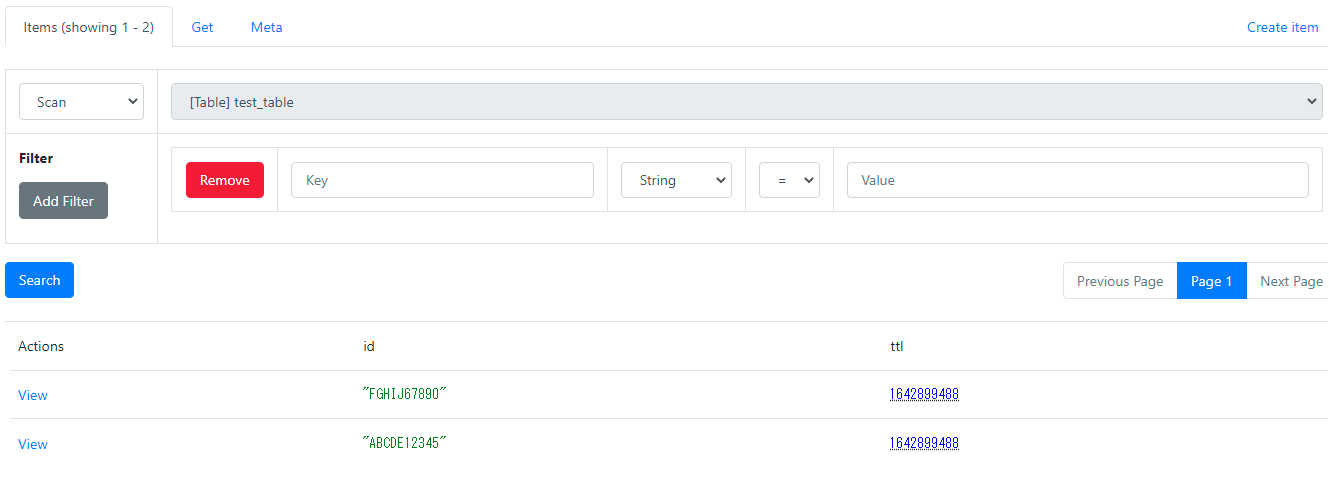View the FGHIJ67890 item
The image size is (1329, 485).
click(x=33, y=395)
